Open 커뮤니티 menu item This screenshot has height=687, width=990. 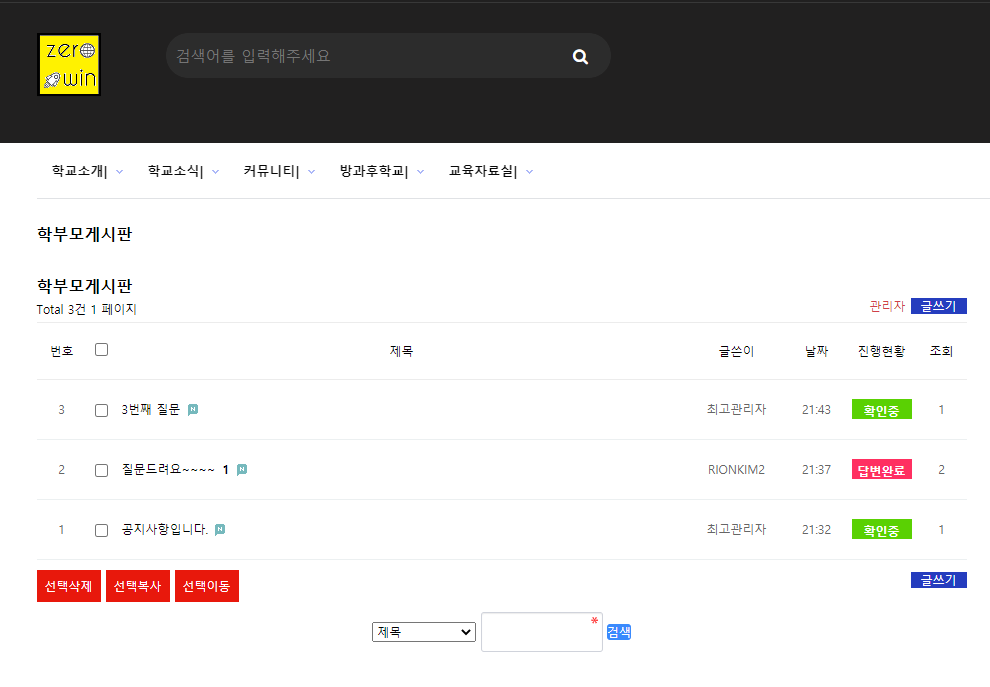tap(271, 171)
